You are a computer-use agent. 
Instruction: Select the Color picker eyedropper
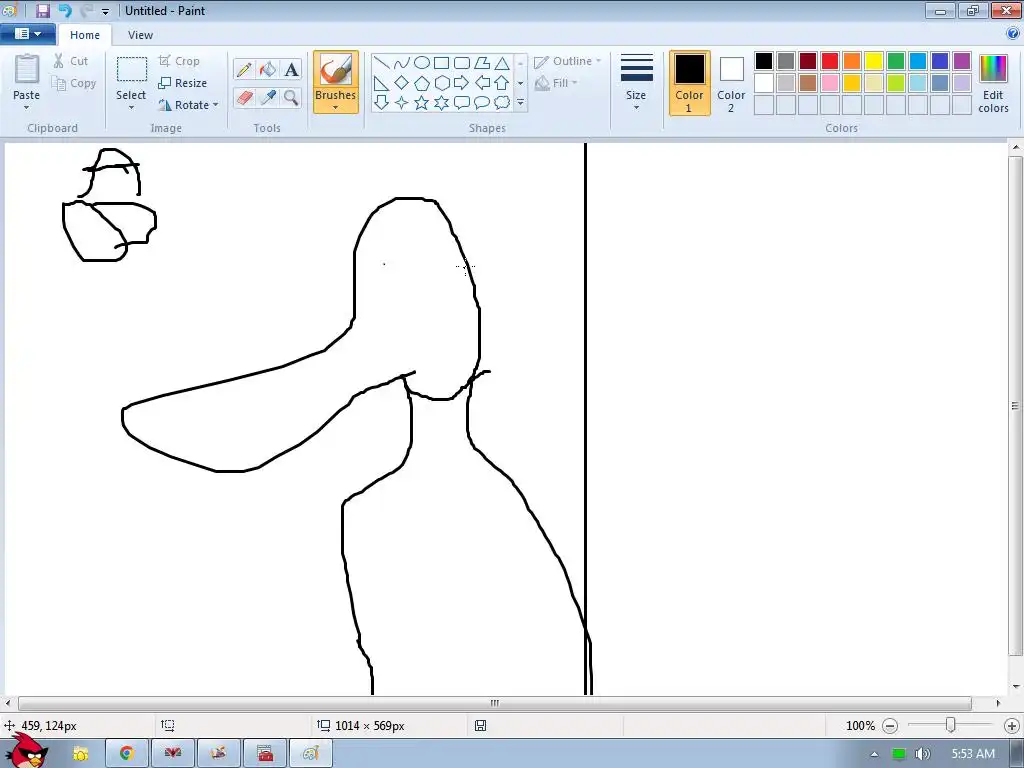pyautogui.click(x=268, y=98)
